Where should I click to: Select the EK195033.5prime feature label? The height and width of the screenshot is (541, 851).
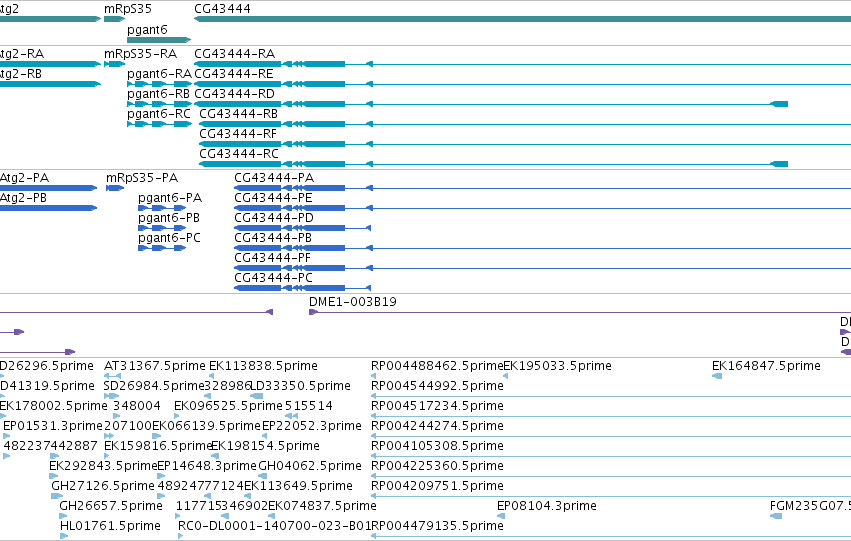[557, 366]
